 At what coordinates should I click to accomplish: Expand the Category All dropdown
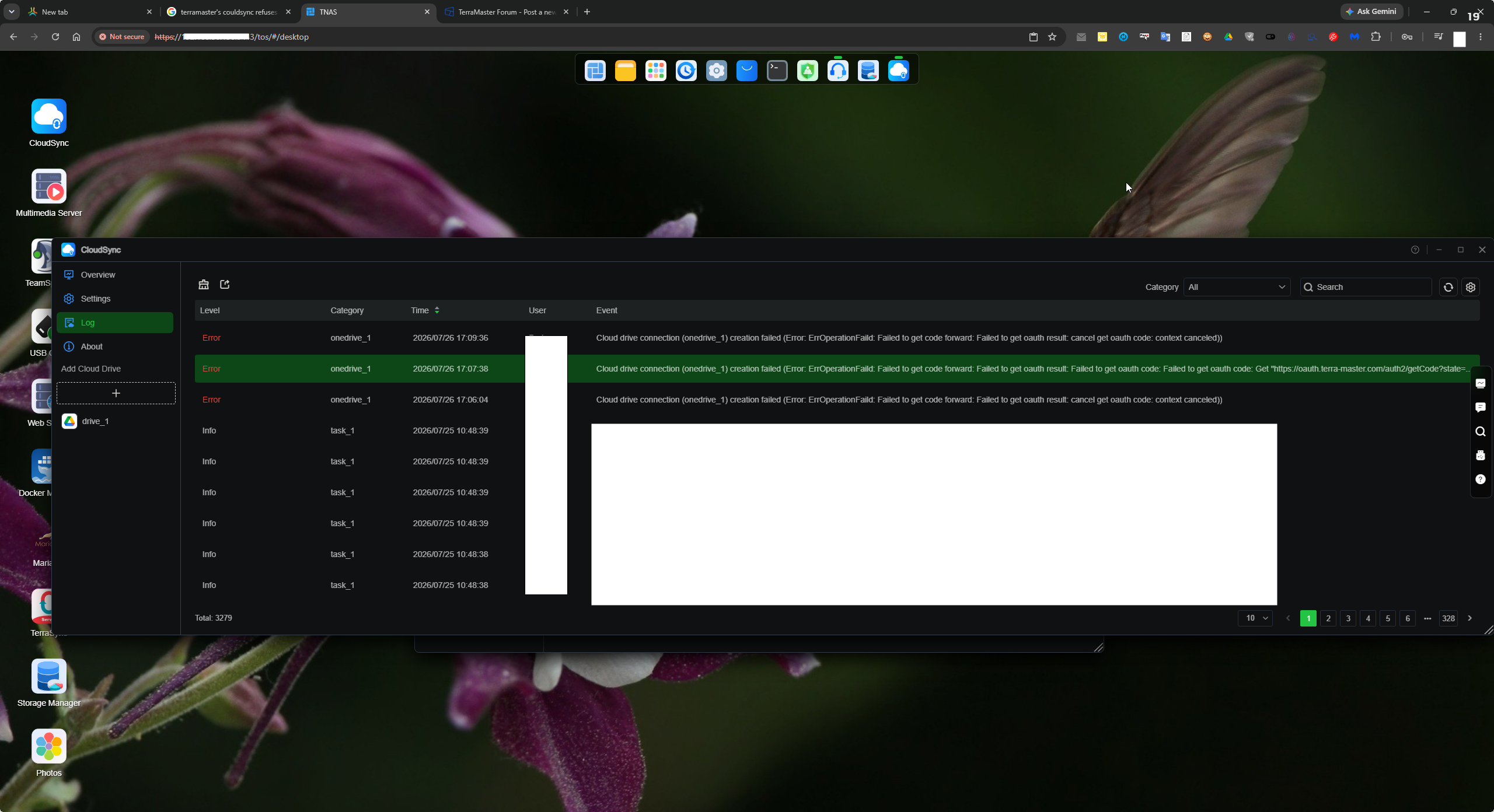point(1237,287)
